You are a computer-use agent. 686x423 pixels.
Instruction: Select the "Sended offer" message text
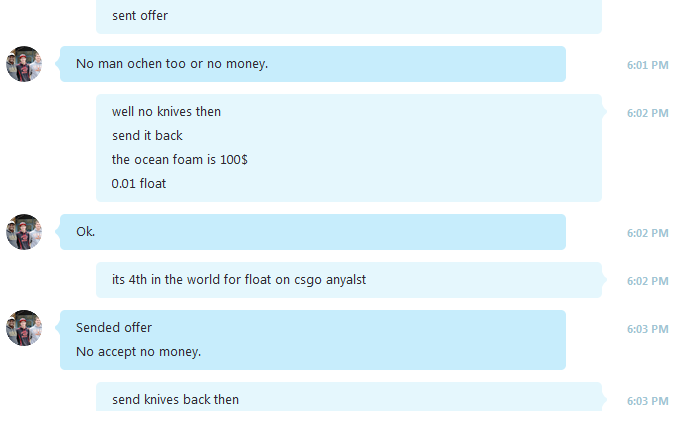click(114, 328)
